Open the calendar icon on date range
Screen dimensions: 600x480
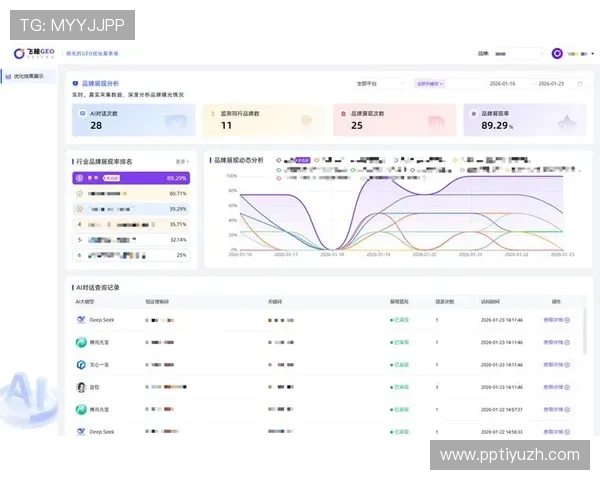580,83
